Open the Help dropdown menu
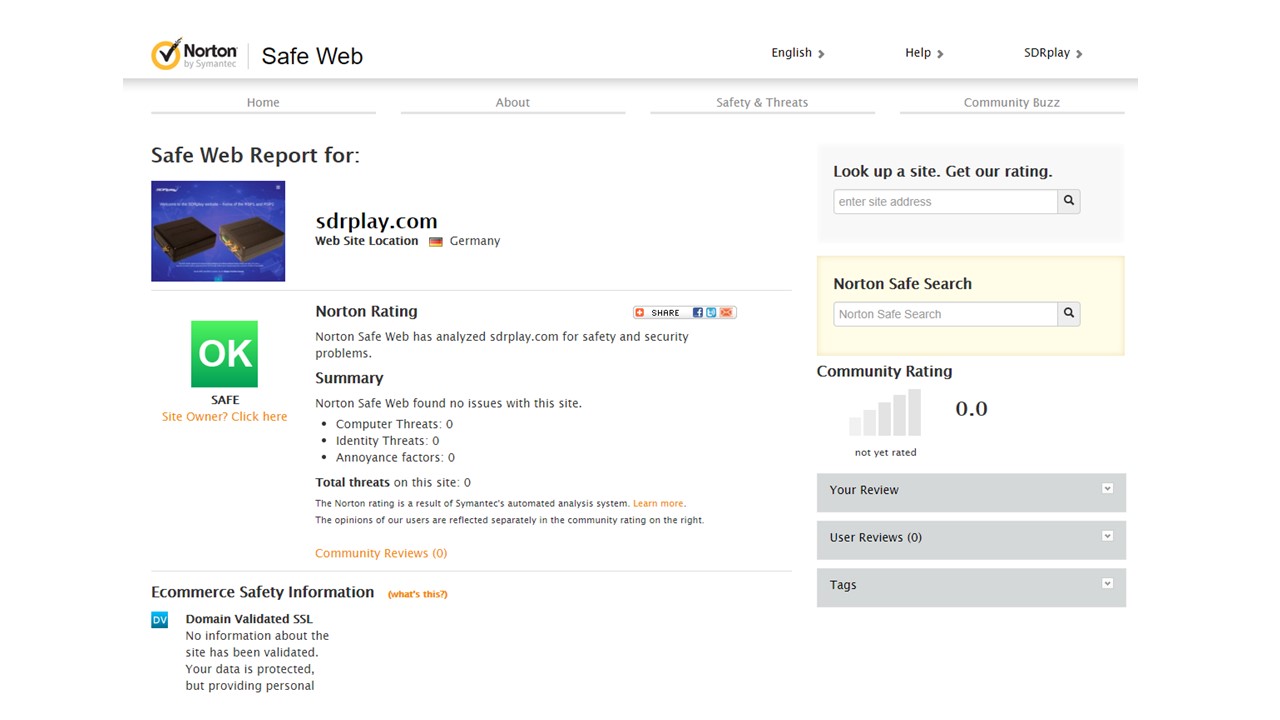1280x720 pixels. 924,53
